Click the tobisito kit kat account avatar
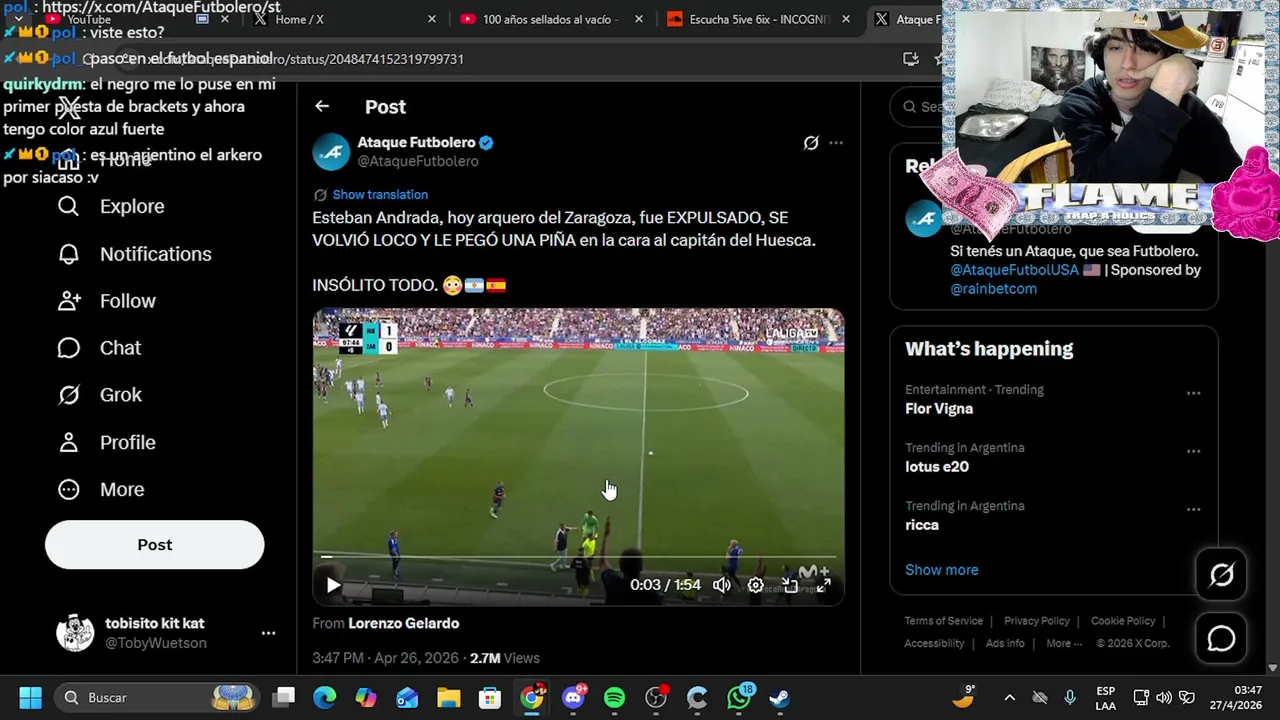 75,633
